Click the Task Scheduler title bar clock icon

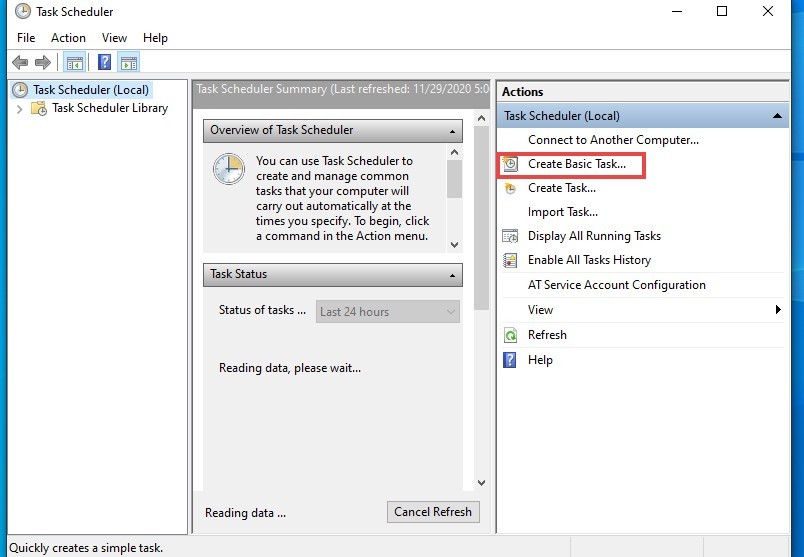click(23, 11)
